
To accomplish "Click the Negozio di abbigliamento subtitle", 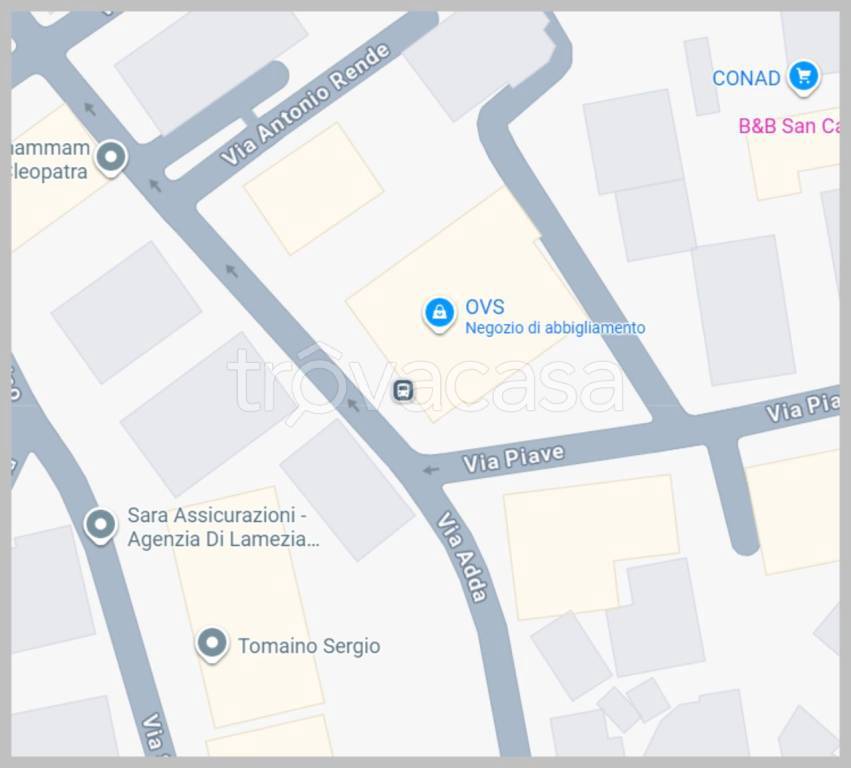I will (x=555, y=328).
